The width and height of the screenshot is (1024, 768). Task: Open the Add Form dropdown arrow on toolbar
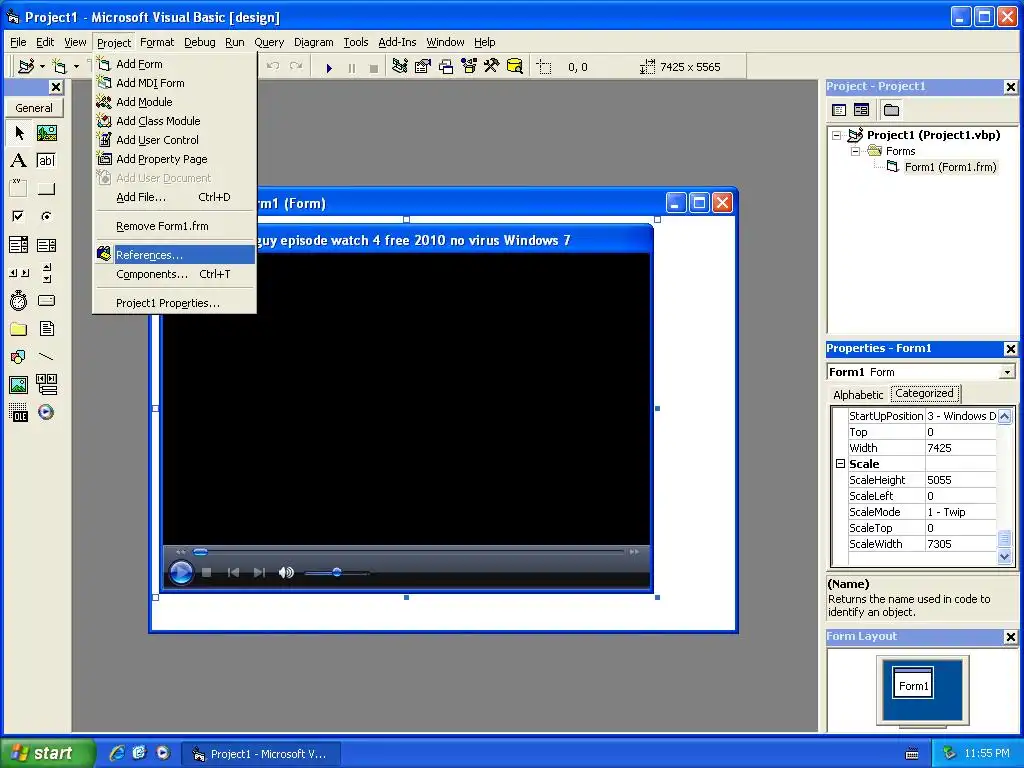point(76,67)
